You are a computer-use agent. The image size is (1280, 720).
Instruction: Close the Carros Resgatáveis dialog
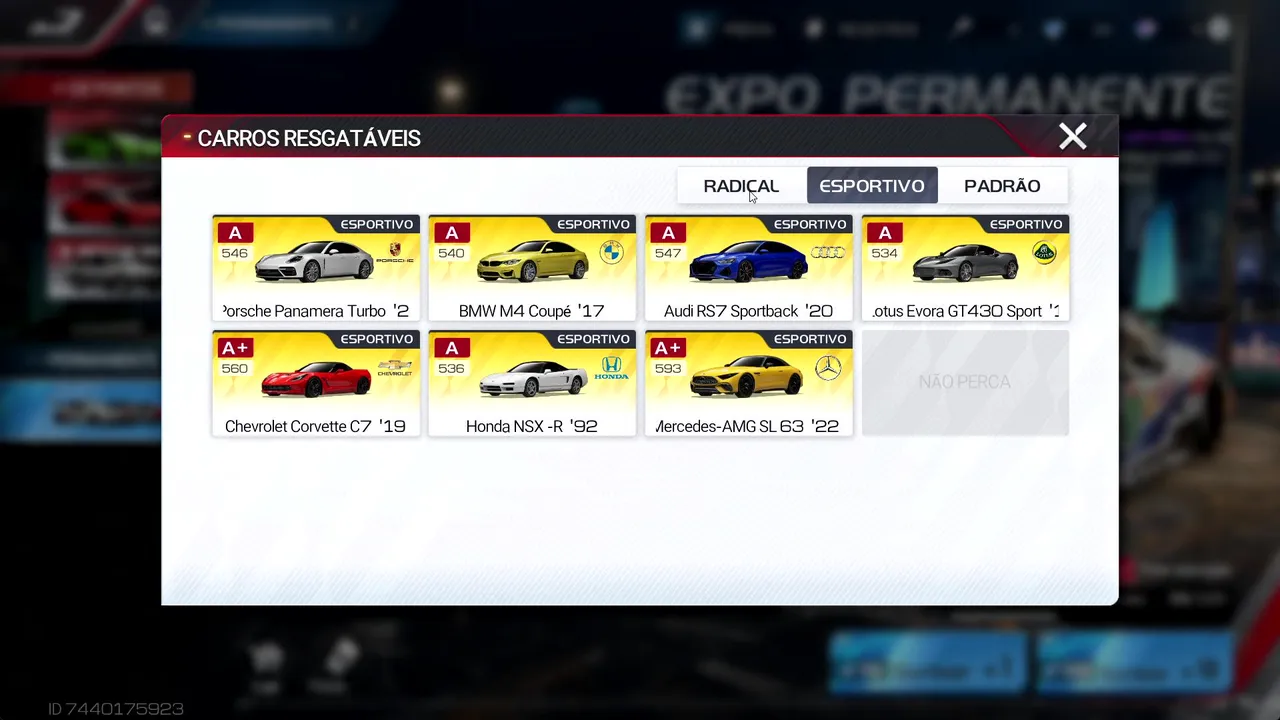[x=1073, y=136]
